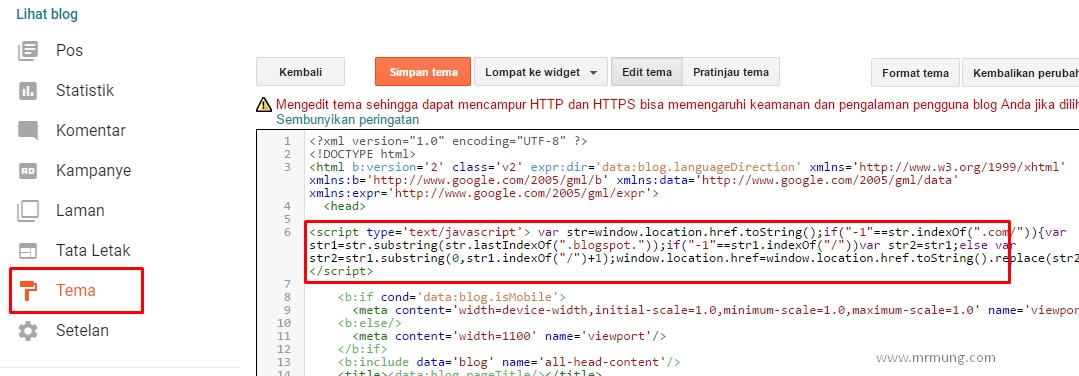1079x376 pixels.
Task: Click the b:if cond='data:blog.isMobile' line
Action: [x=451, y=297]
